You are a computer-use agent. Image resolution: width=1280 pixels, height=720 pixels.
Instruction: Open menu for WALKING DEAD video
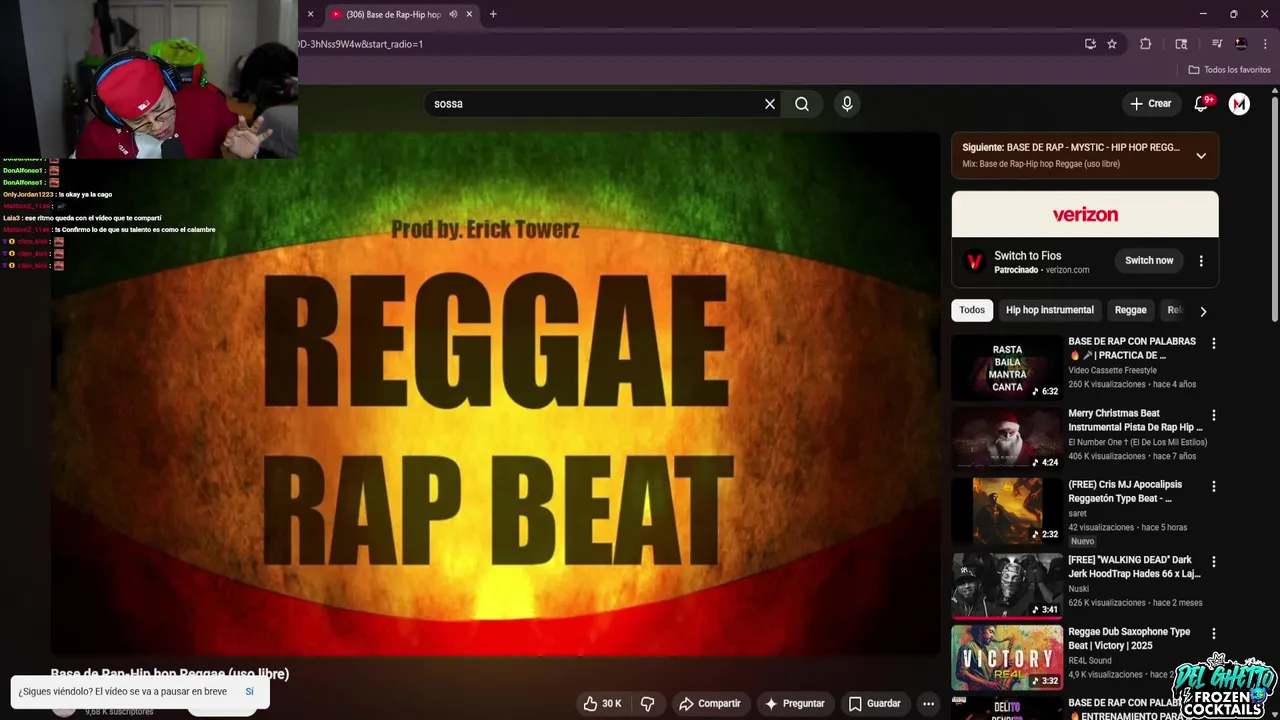point(1214,562)
